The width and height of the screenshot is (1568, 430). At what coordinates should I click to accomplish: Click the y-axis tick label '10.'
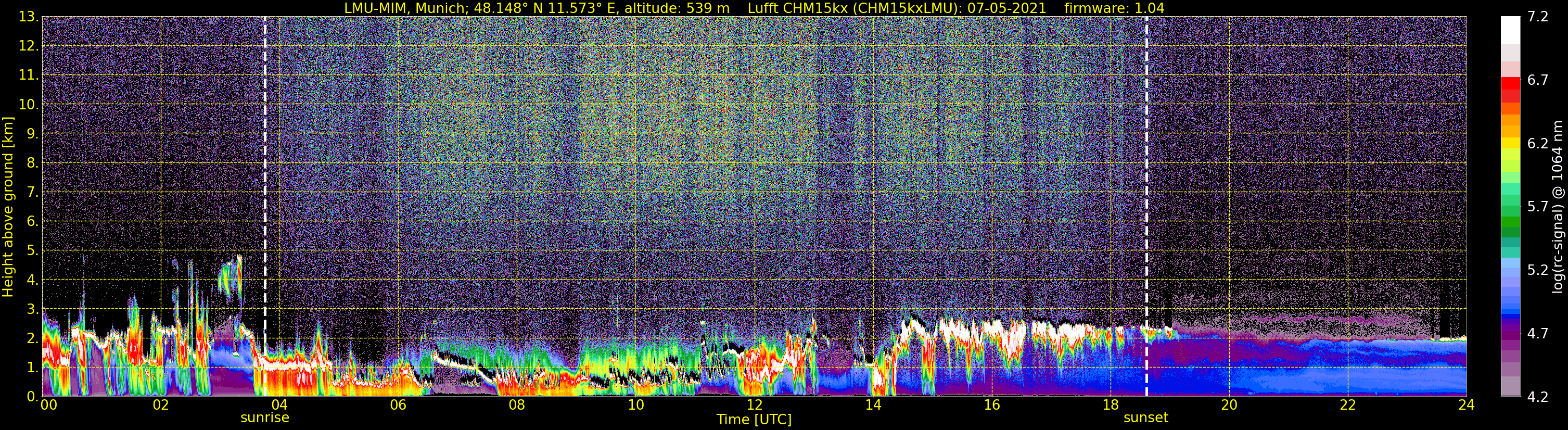point(29,105)
